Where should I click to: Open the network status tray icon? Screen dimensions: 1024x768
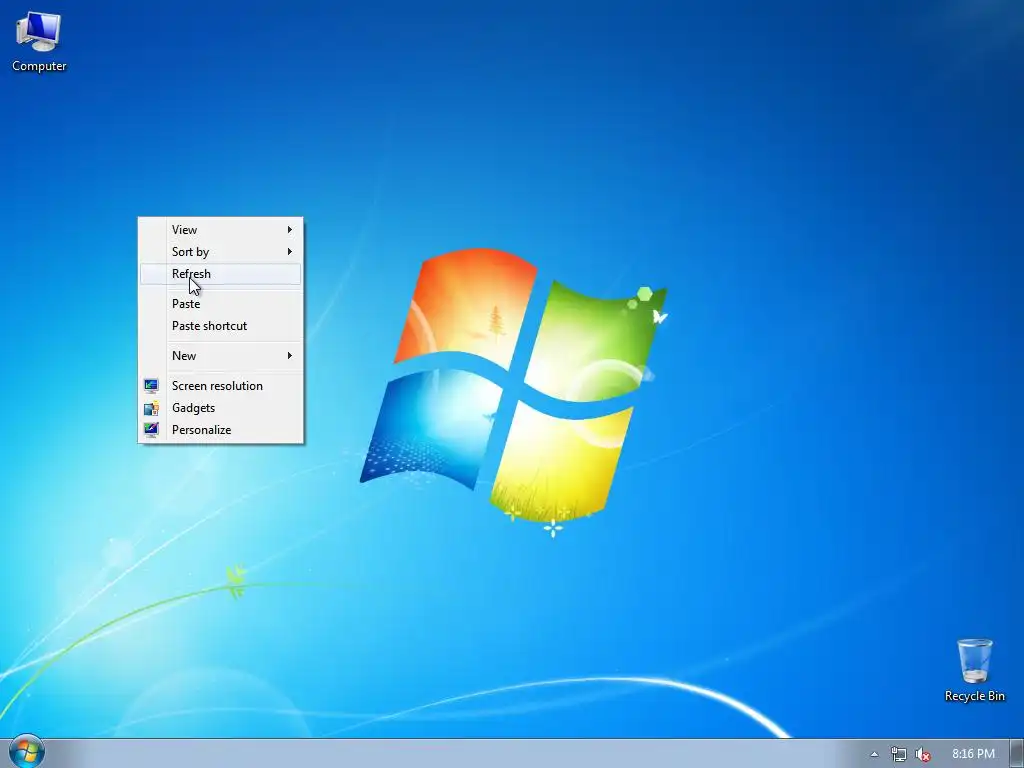pyautogui.click(x=899, y=754)
